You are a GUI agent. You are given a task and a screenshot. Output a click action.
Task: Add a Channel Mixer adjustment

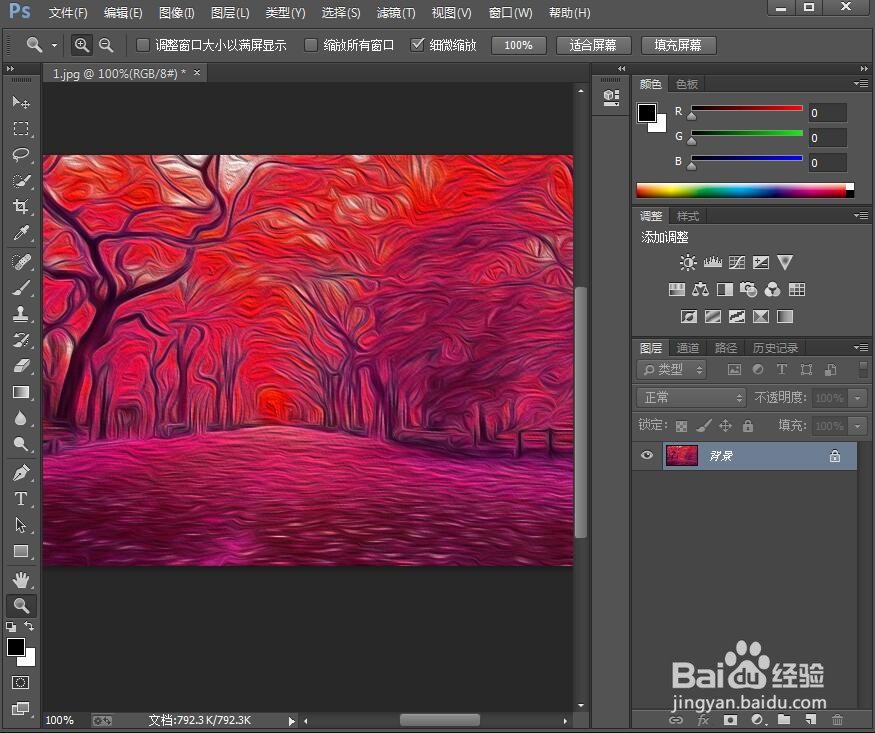point(772,289)
